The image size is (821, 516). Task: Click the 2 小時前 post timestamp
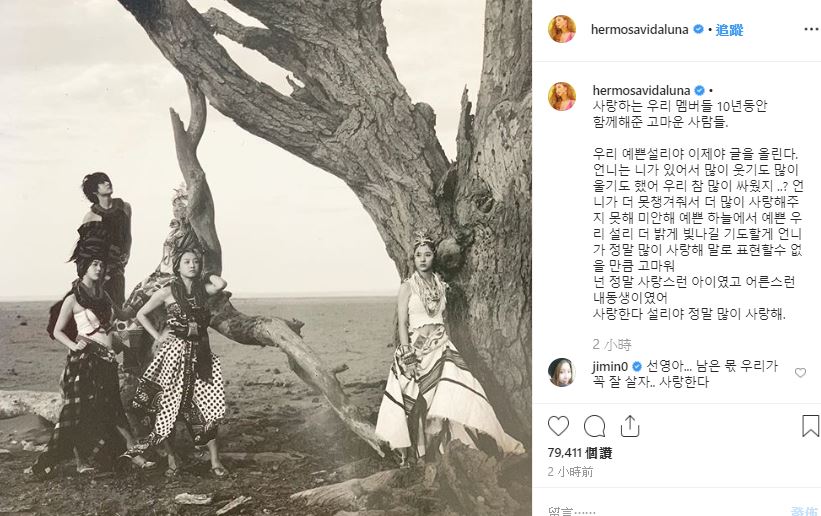[570, 472]
